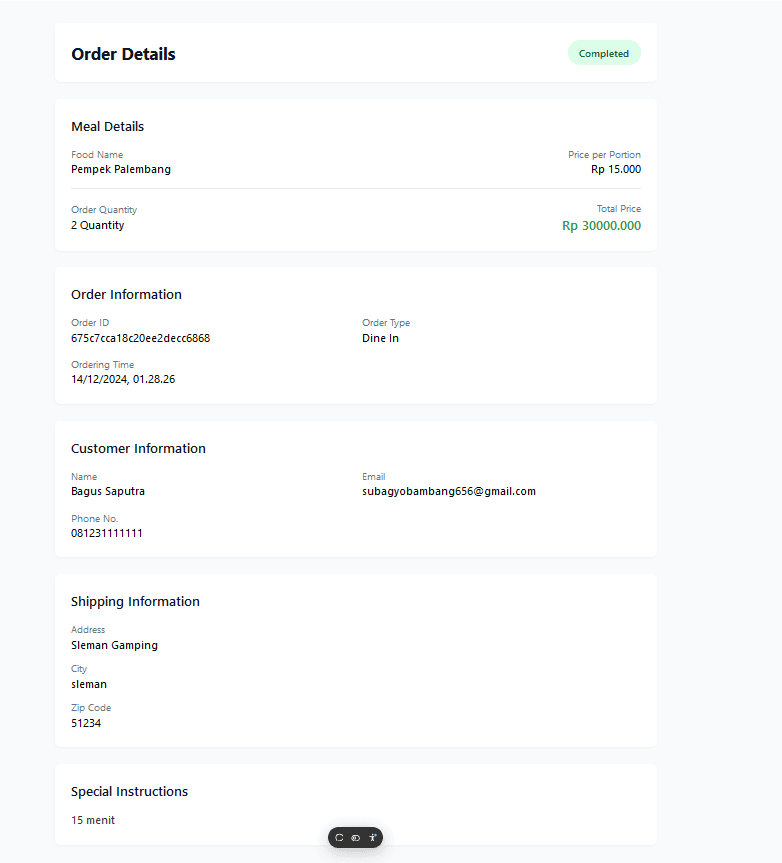Screen dimensions: 782x863
Task: Click the Completed status badge
Action: [604, 54]
